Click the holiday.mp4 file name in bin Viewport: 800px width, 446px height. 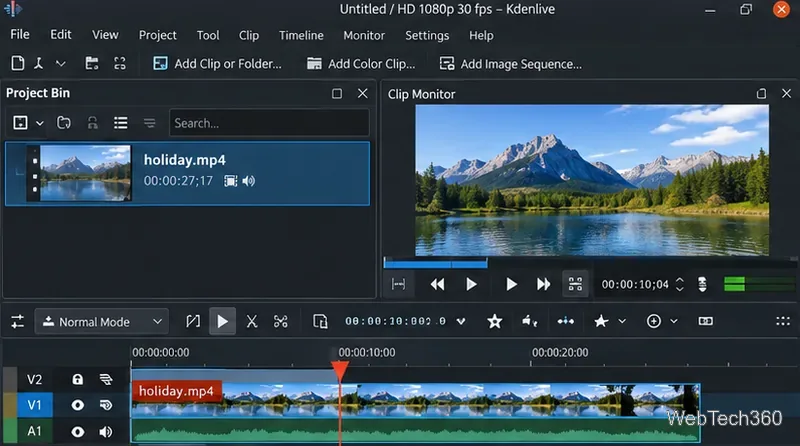pyautogui.click(x=184, y=160)
